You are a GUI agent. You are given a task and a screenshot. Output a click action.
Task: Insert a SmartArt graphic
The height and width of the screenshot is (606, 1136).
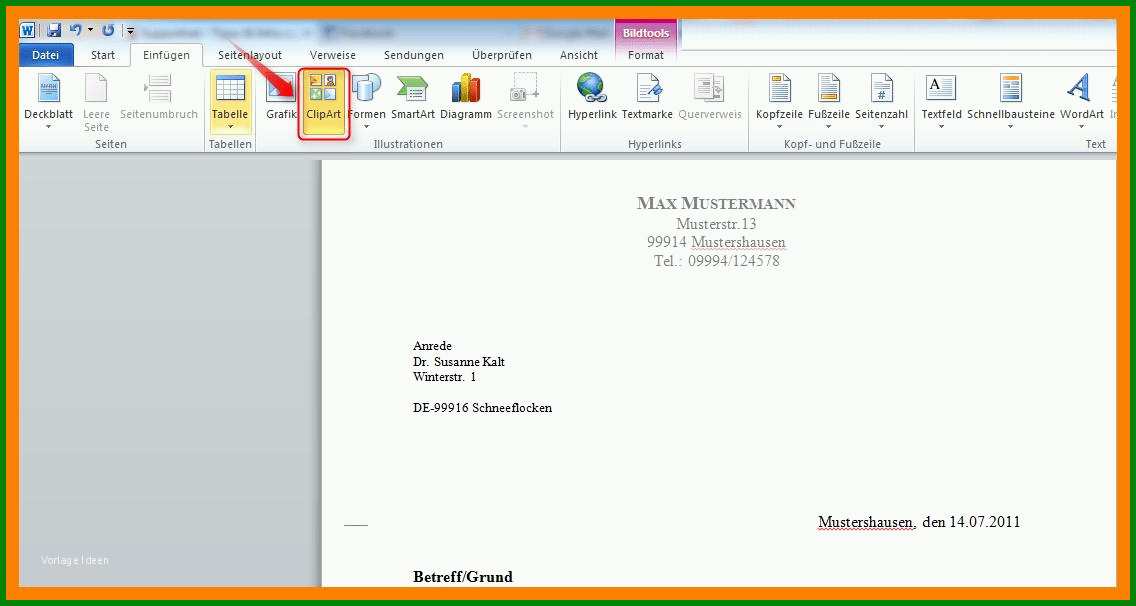pos(412,97)
